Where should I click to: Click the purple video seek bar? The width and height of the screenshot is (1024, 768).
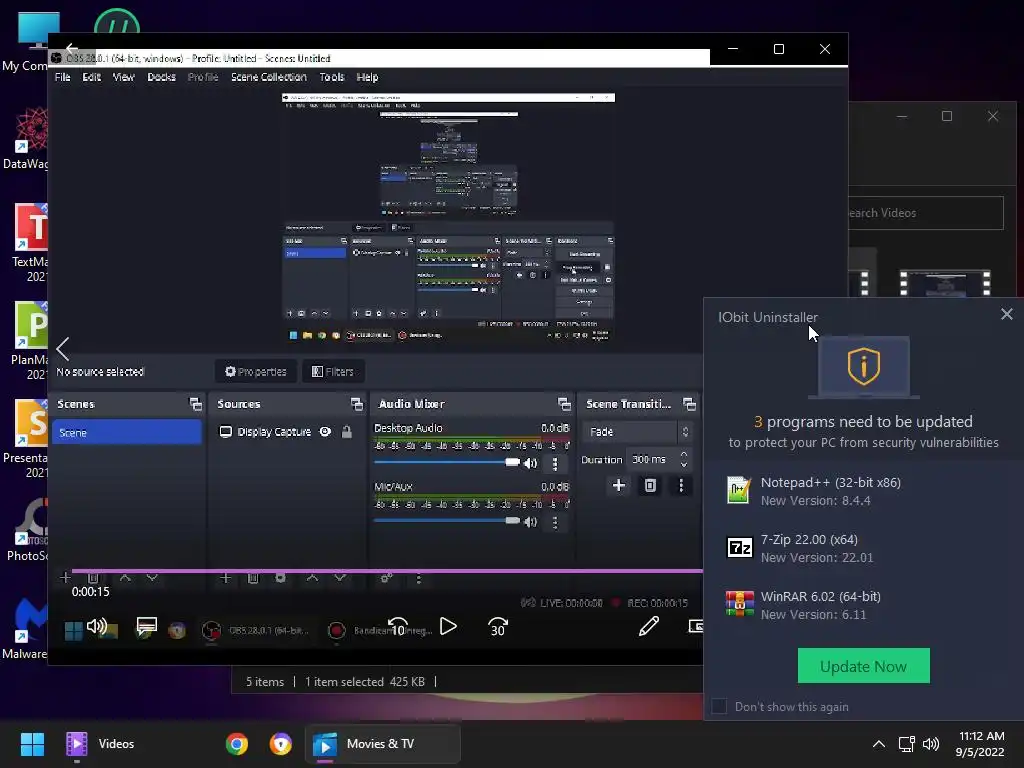pyautogui.click(x=387, y=571)
